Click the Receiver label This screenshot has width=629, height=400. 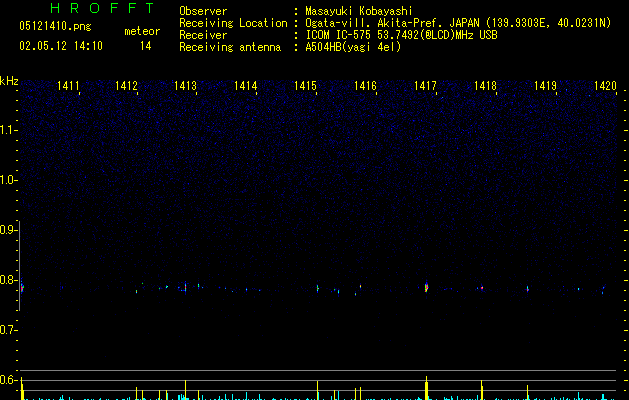[203, 35]
